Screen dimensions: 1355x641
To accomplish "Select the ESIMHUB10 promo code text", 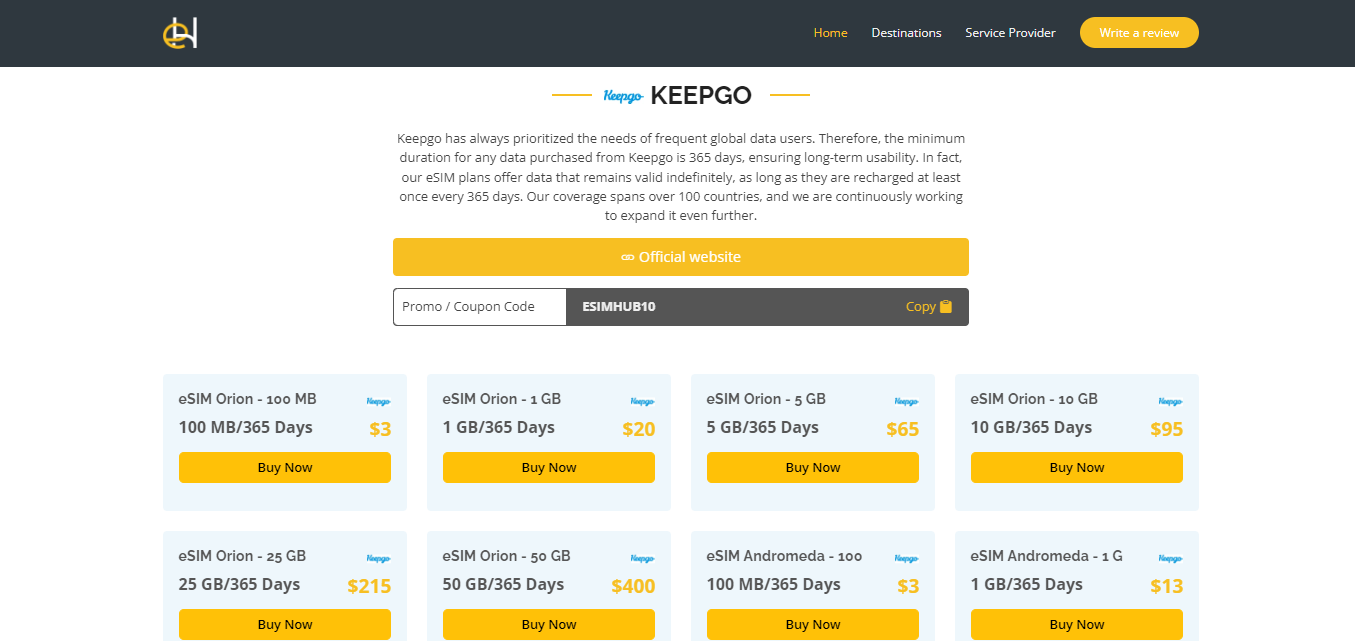I will pos(619,307).
